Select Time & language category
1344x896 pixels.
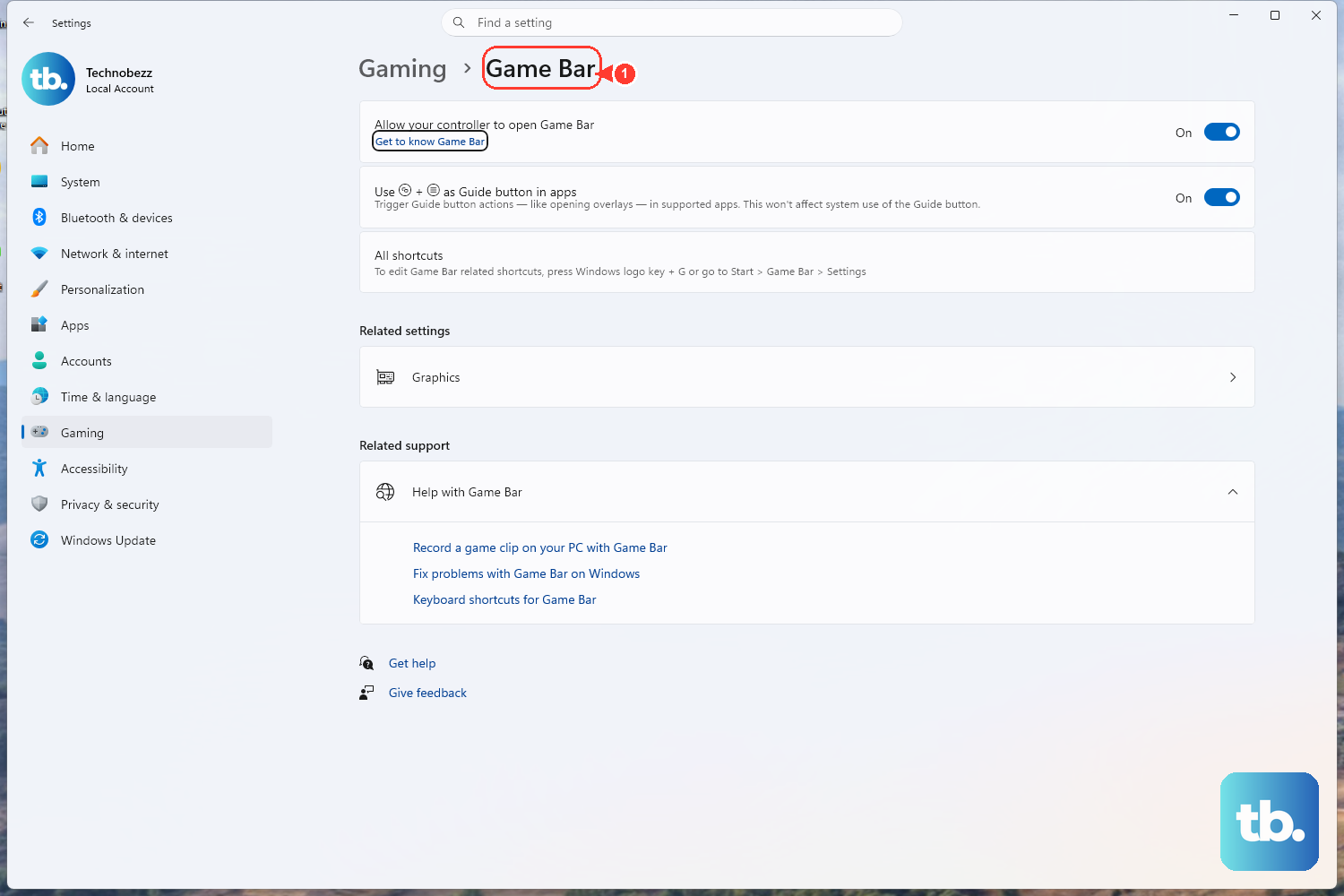point(147,396)
